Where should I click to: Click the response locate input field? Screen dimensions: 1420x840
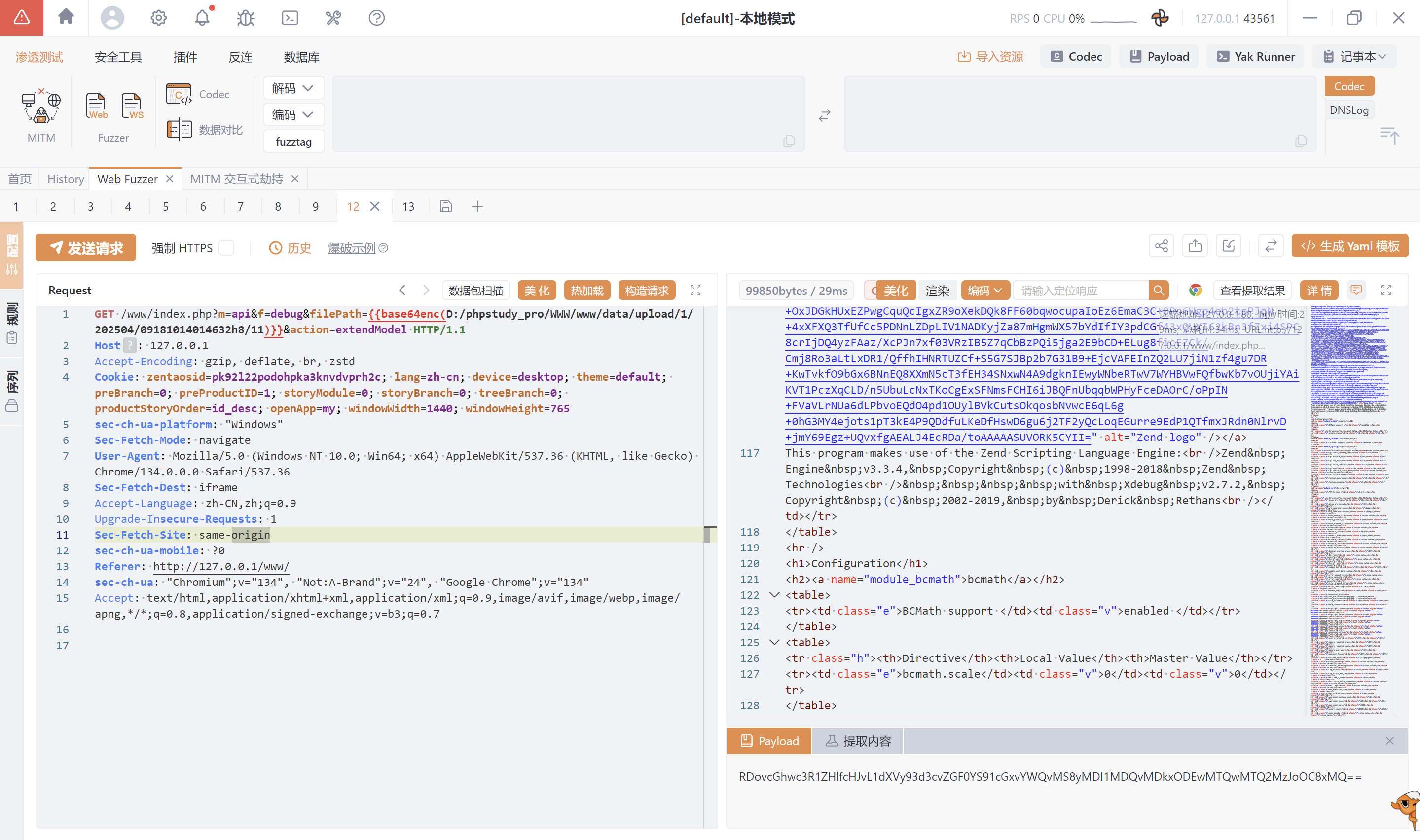click(1080, 291)
